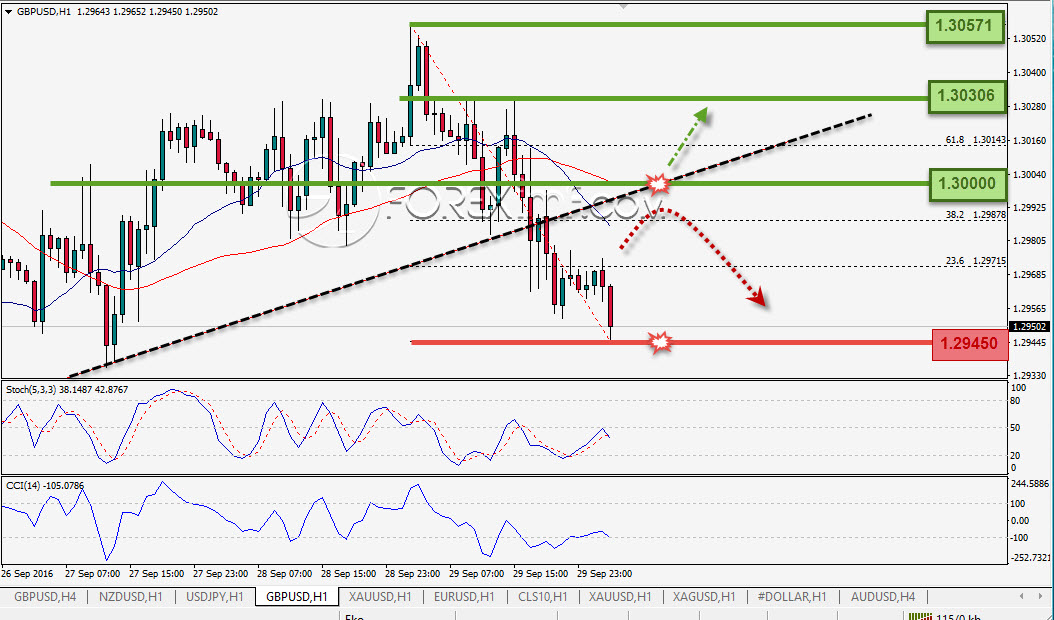
Task: Select the black dashed trendline on chart
Action: [x=471, y=245]
